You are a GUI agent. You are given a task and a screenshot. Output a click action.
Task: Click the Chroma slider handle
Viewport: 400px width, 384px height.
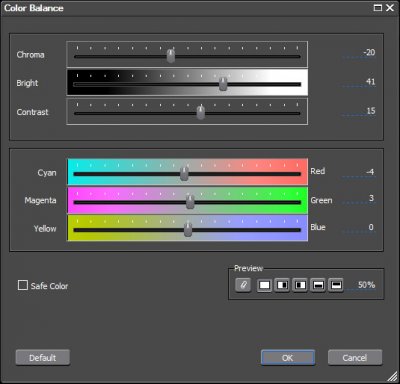pos(171,56)
